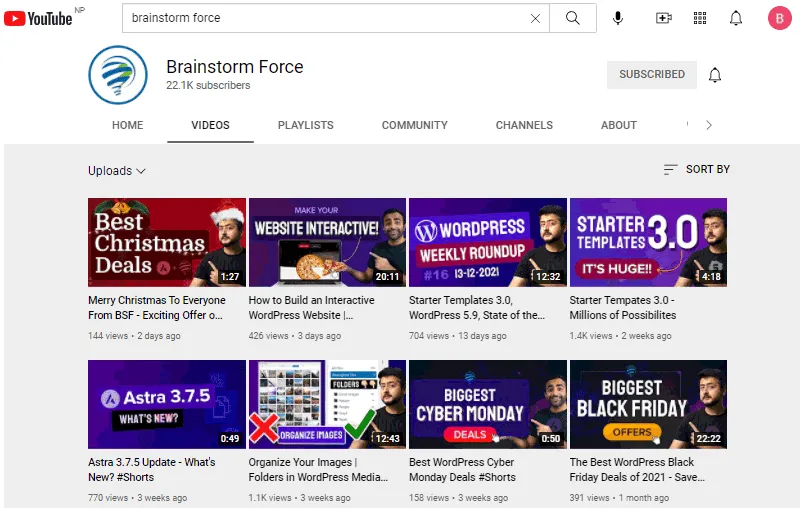Toggle channel notification bell beside Subscribed
Screen dimensions: 800x508
(x=715, y=75)
